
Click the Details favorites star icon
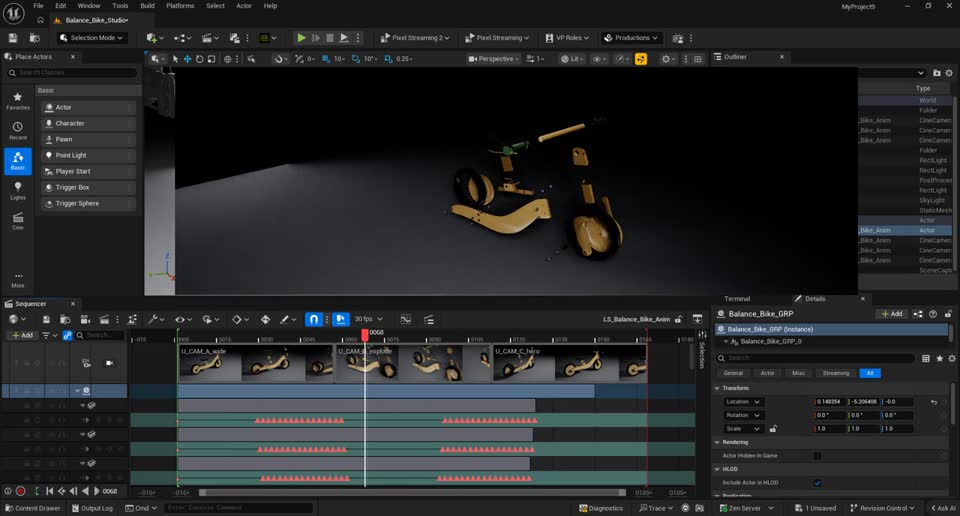(x=939, y=358)
